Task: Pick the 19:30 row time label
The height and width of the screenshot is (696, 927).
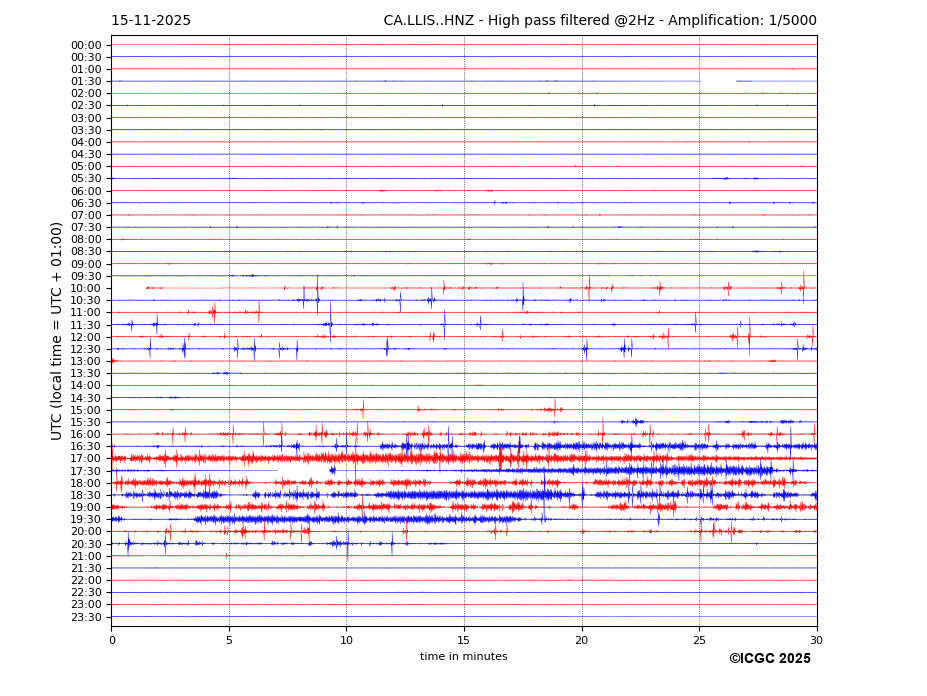Action: pos(85,520)
